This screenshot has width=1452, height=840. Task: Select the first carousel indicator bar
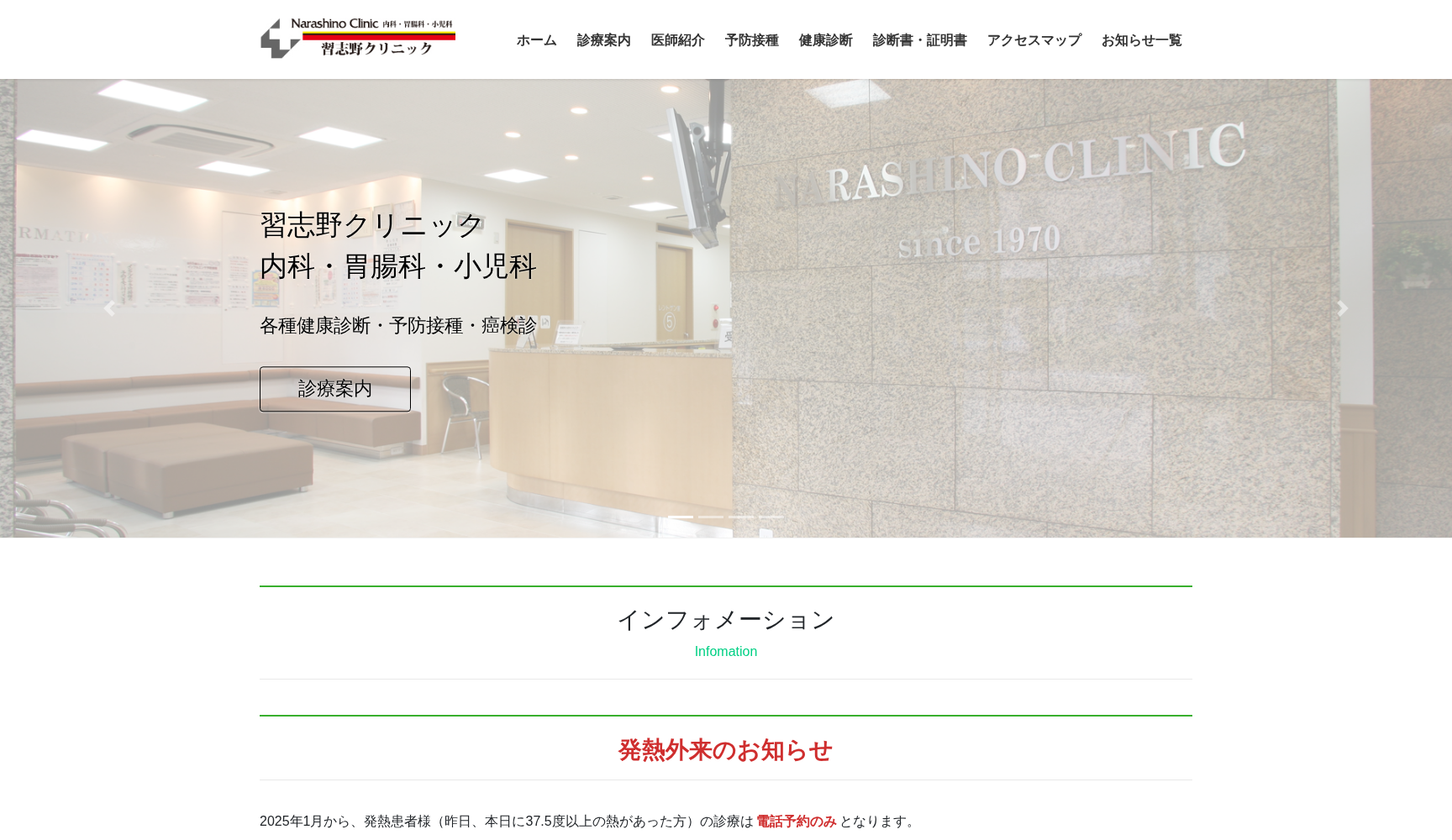pyautogui.click(x=682, y=517)
